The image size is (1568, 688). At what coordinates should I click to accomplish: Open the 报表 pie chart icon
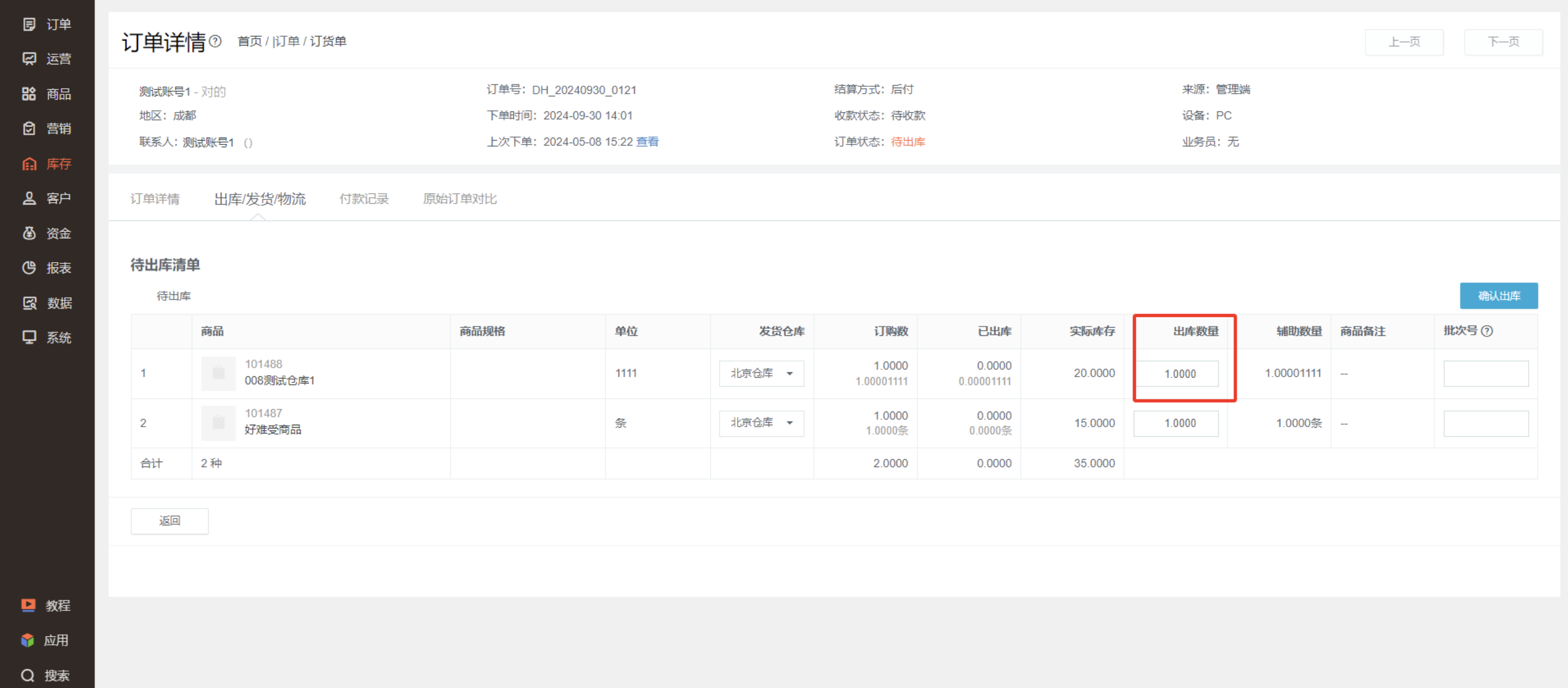pyautogui.click(x=29, y=268)
